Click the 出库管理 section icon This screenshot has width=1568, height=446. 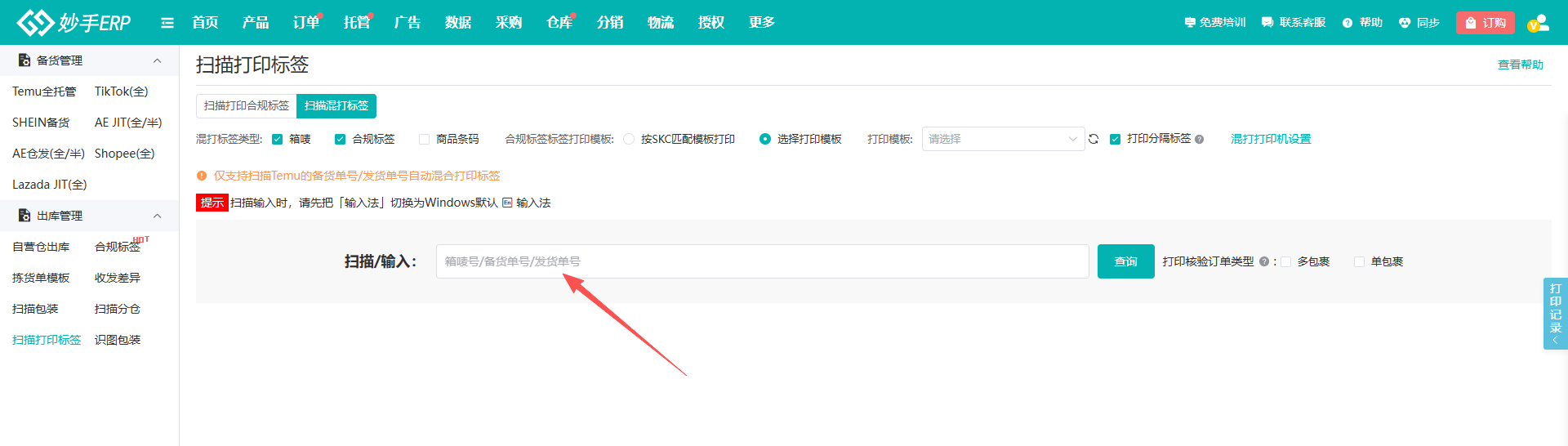point(24,216)
